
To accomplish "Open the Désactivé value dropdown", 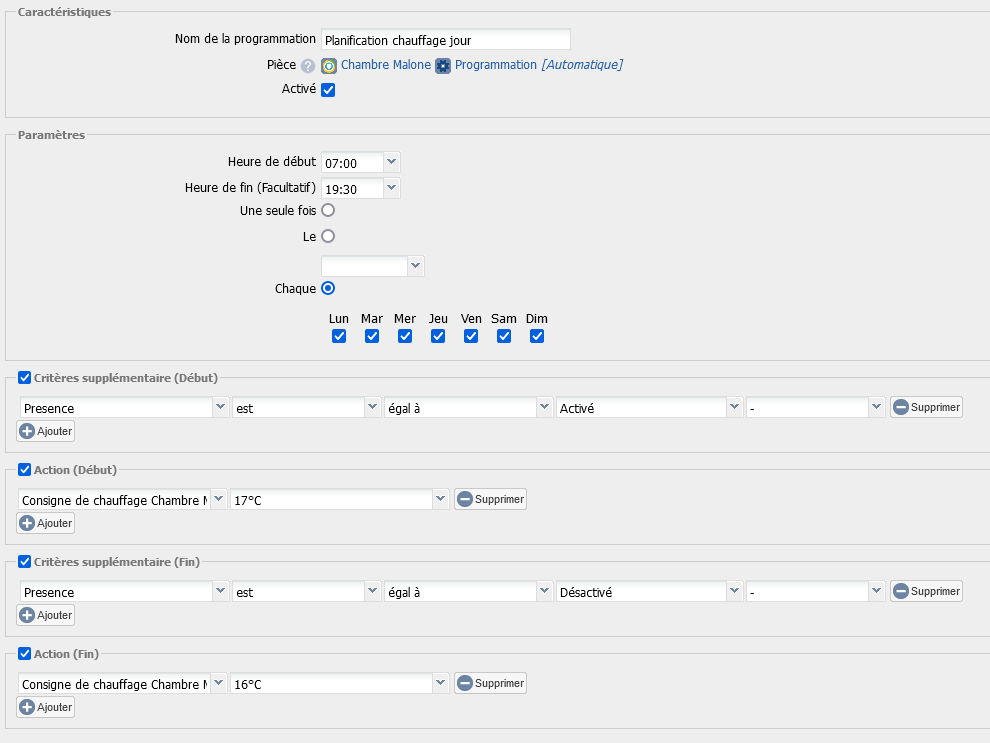I will click(735, 591).
